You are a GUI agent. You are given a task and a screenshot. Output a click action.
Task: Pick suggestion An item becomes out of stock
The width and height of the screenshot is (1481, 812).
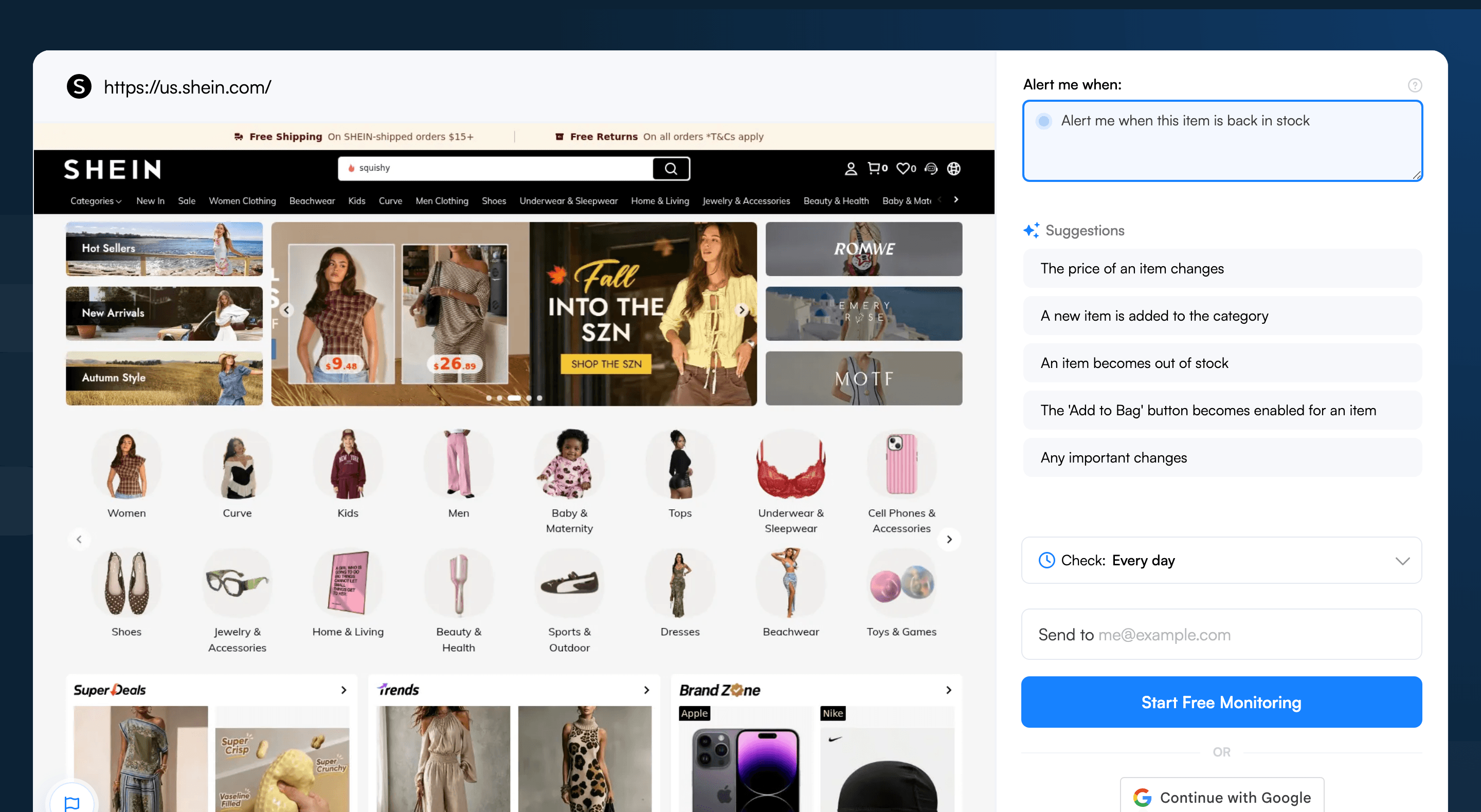click(1222, 363)
